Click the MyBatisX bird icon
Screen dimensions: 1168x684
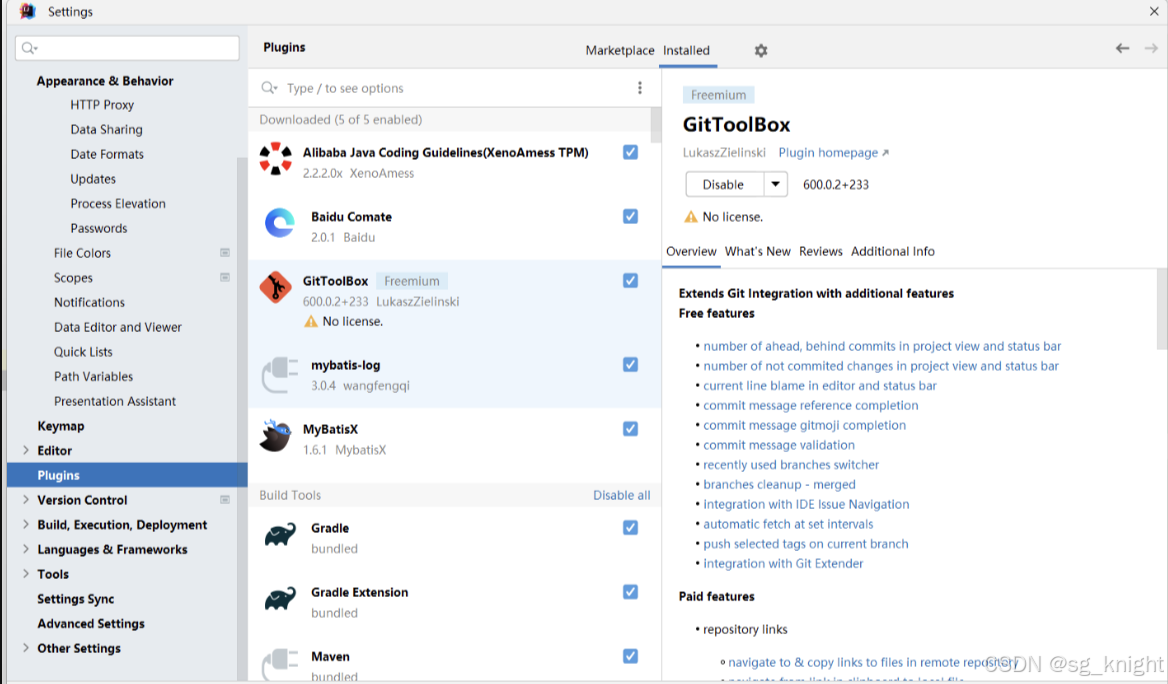(276, 436)
